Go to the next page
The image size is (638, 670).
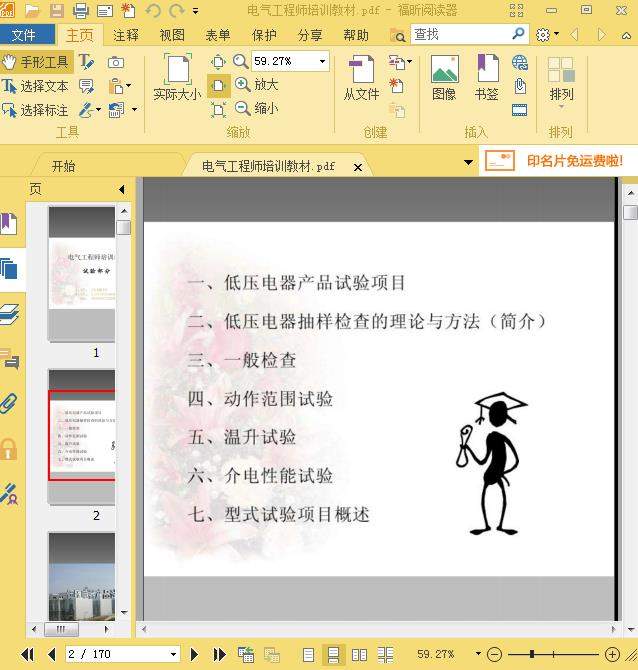tap(194, 654)
